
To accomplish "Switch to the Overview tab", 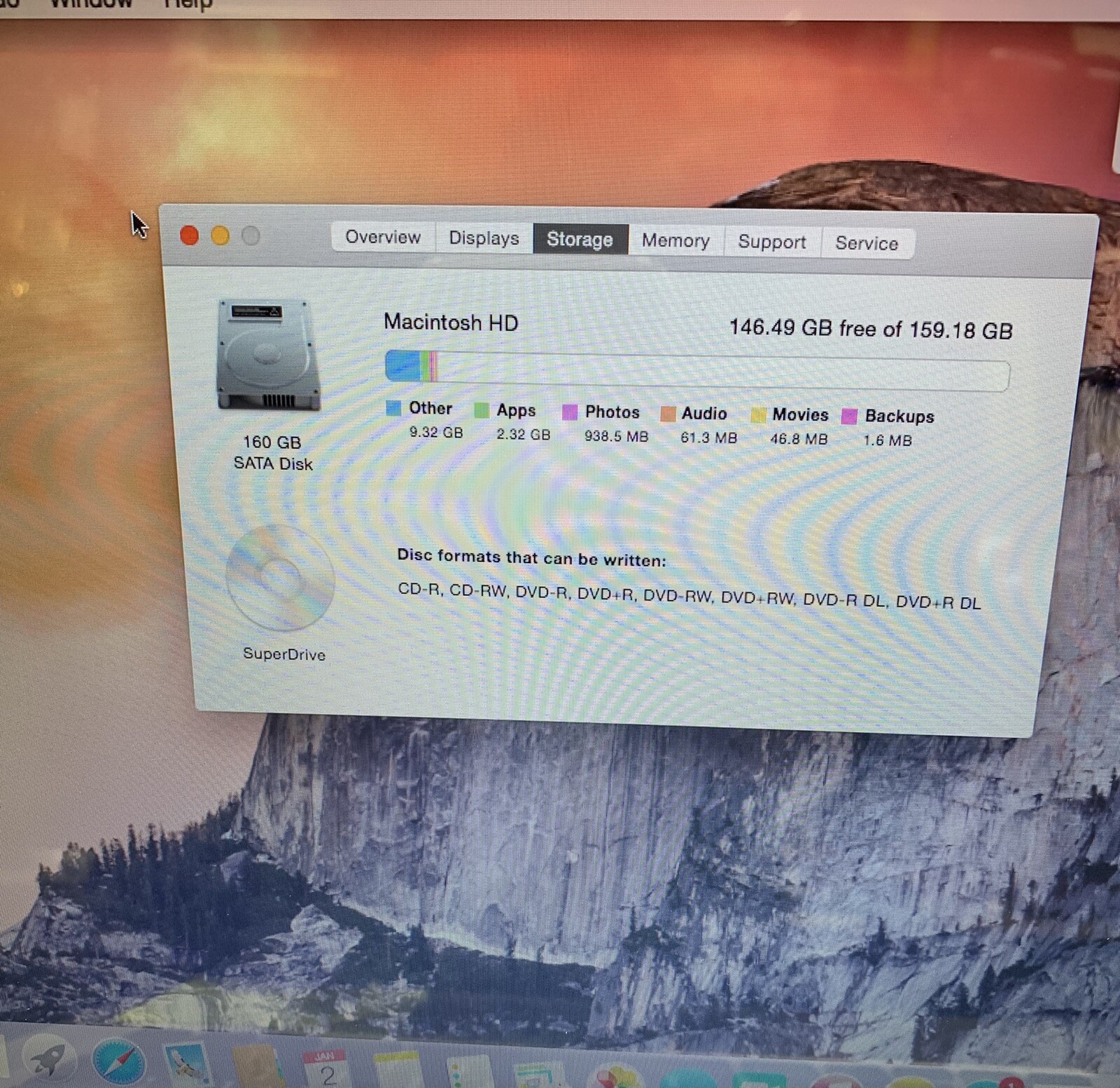I will 383,237.
